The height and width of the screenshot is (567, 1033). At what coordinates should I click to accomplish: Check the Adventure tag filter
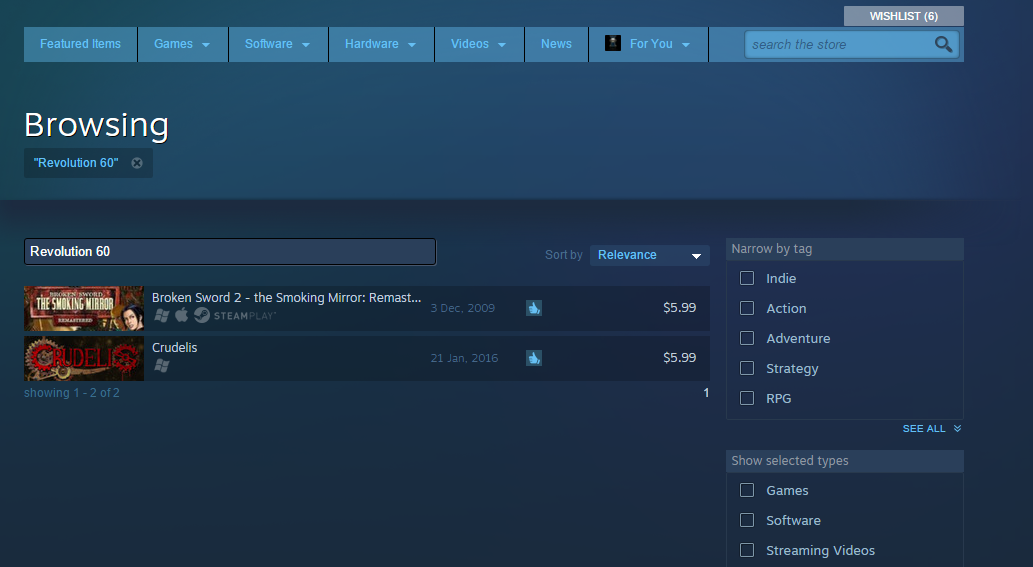point(746,338)
